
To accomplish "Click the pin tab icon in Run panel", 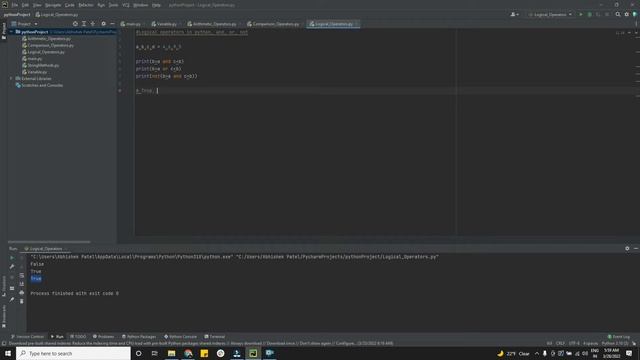I will point(12,300).
